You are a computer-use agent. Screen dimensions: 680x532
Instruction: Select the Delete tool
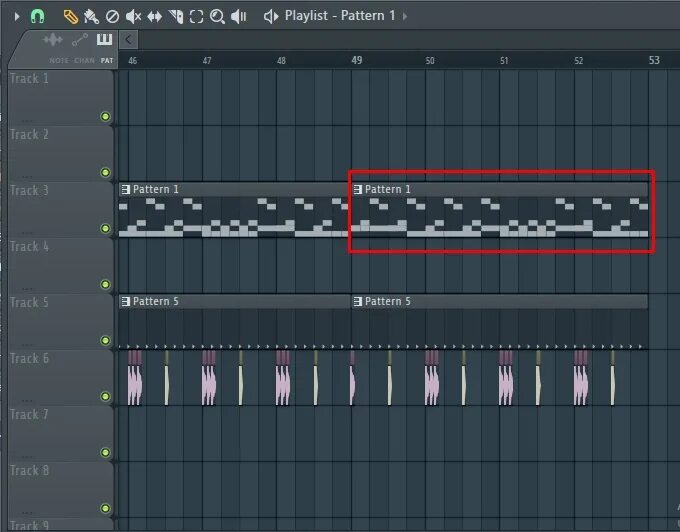pos(112,16)
